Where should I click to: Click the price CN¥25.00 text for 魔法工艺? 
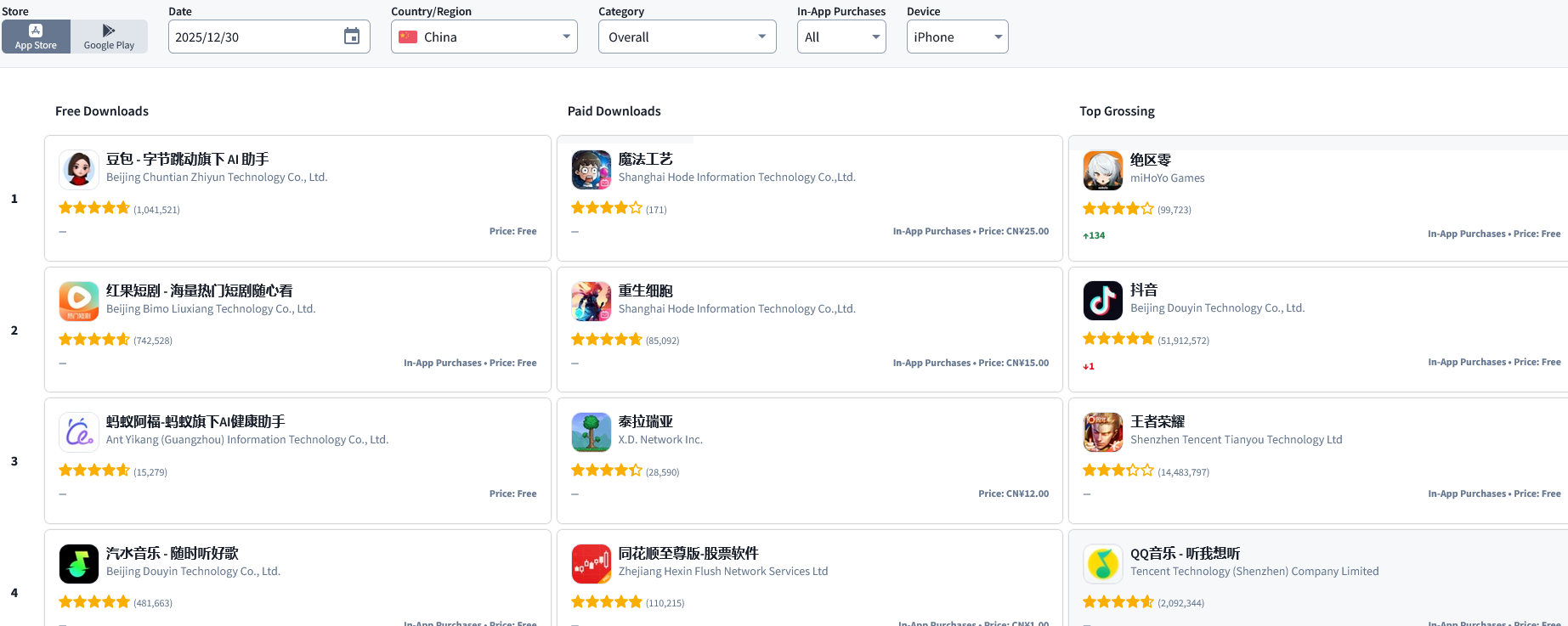[1014, 231]
